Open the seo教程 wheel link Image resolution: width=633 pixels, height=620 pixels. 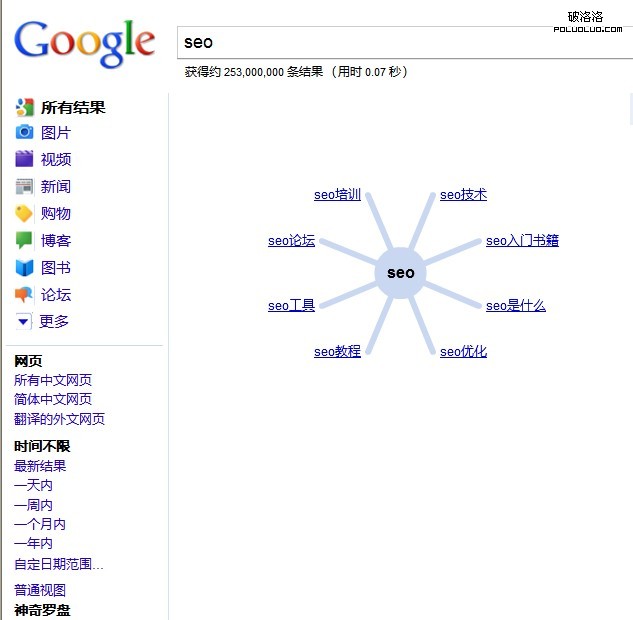tap(337, 352)
